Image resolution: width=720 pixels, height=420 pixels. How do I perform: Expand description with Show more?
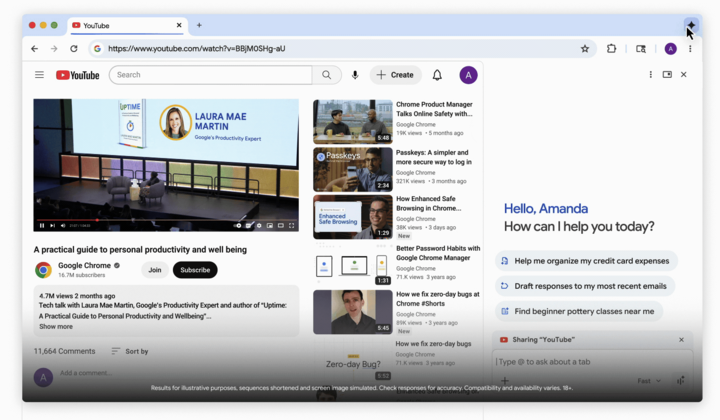click(56, 326)
